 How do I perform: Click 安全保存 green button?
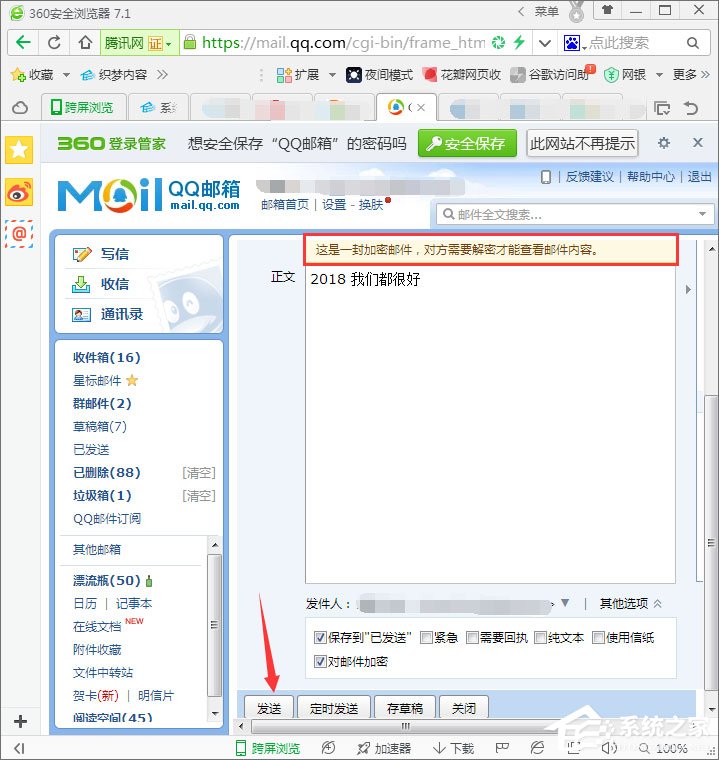pos(467,143)
